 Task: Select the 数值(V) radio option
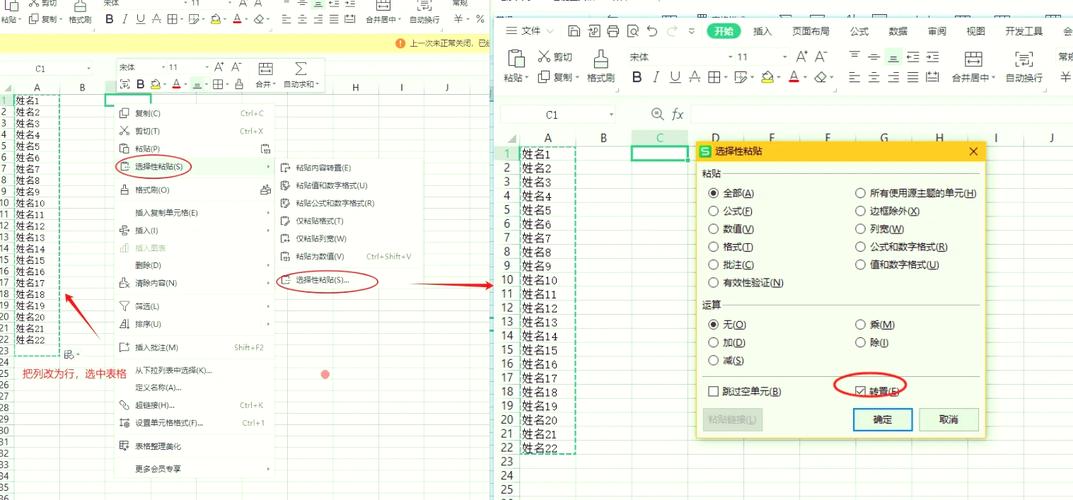pyautogui.click(x=714, y=229)
